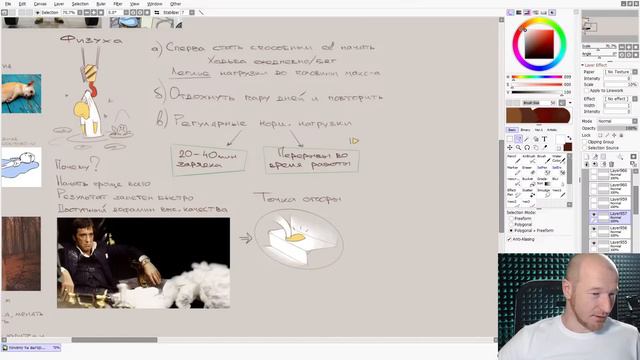Toggle the Anti-Aliasing checkbox
Image resolution: width=640 pixels, height=360 pixels.
tap(509, 239)
